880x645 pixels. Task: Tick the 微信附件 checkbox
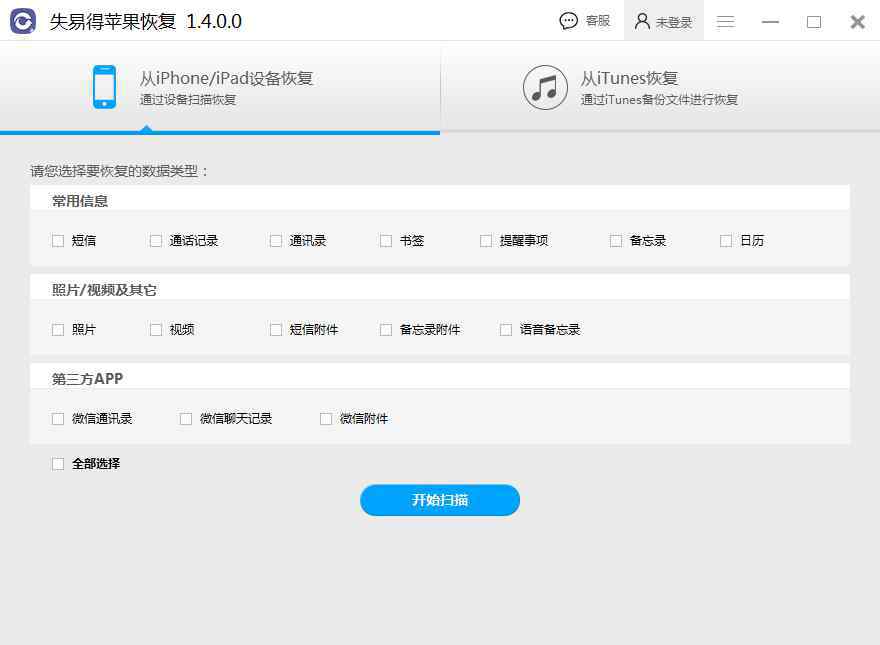coord(326,419)
